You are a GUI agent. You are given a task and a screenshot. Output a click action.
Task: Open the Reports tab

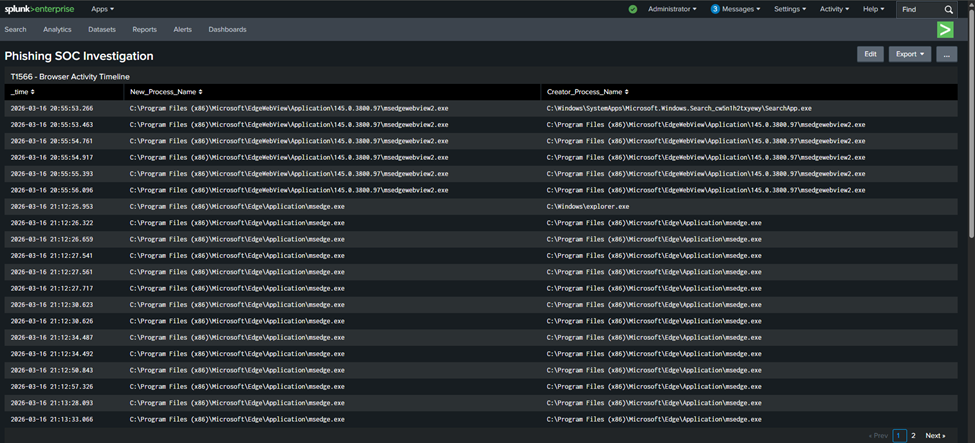click(x=144, y=29)
